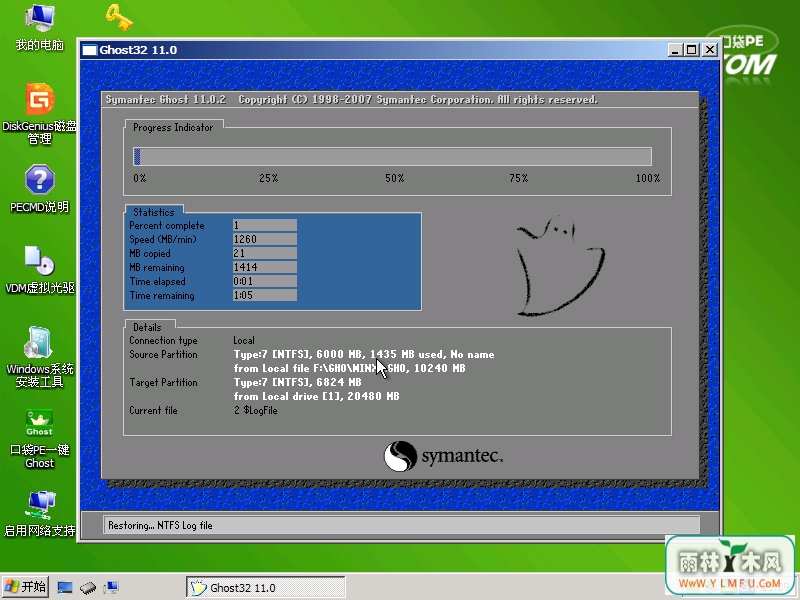Maximize the Ghost32 11.0 window
Screen dimensions: 800x600
tap(692, 50)
